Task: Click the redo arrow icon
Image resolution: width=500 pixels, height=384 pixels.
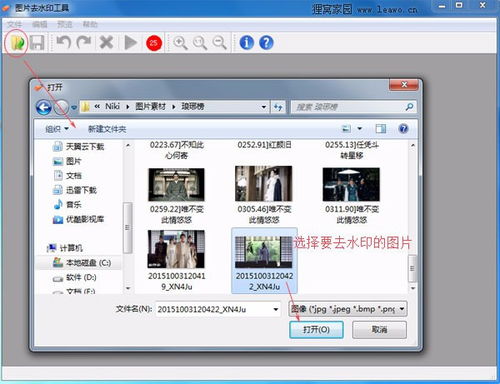Action: point(84,43)
